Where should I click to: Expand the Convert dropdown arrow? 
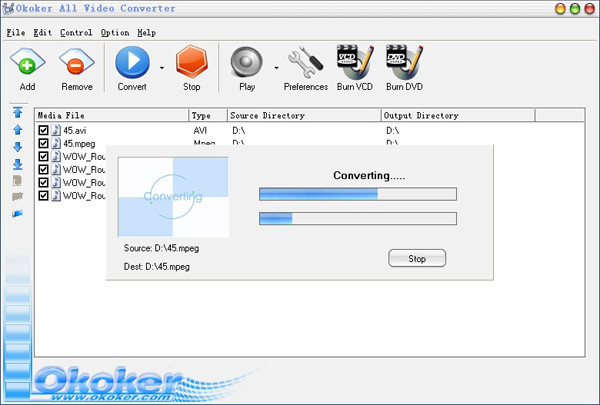(x=162, y=68)
